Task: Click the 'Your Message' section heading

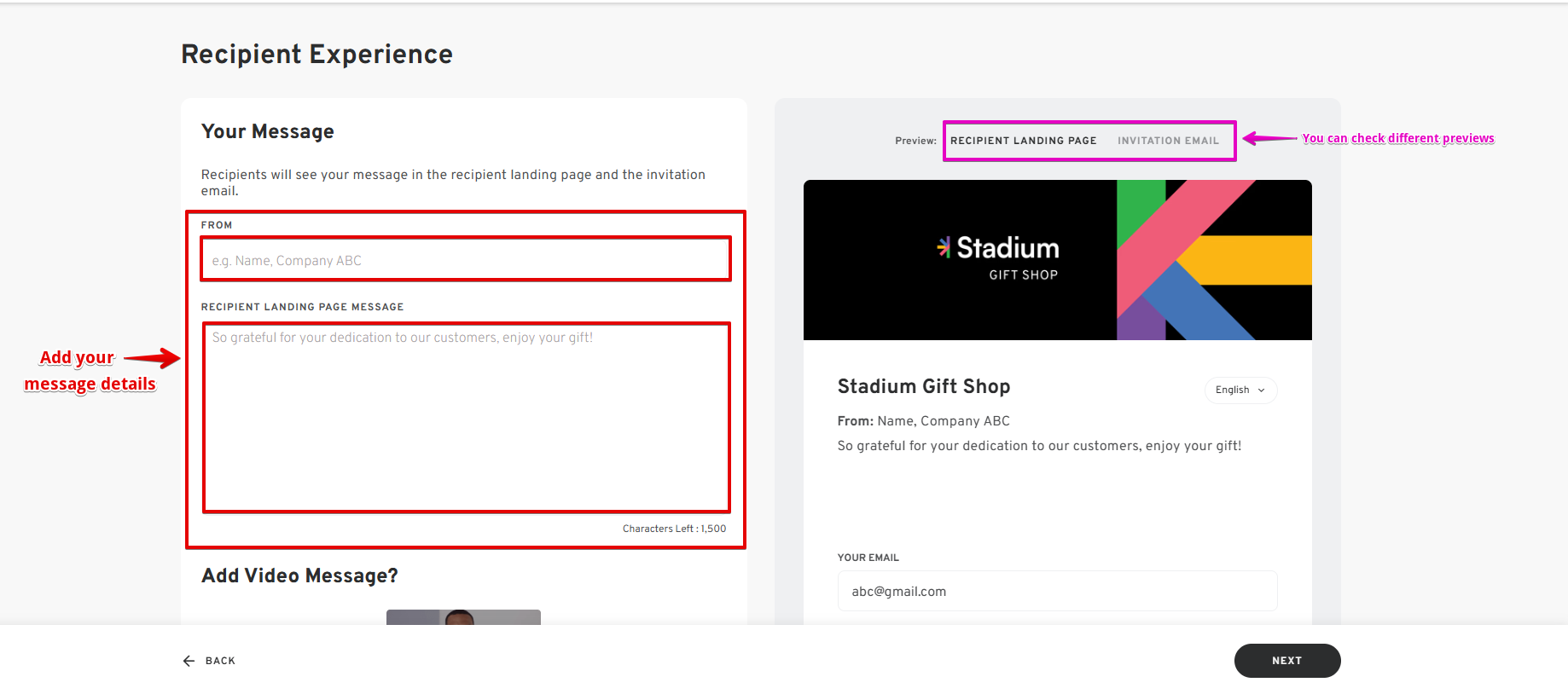Action: tap(267, 131)
